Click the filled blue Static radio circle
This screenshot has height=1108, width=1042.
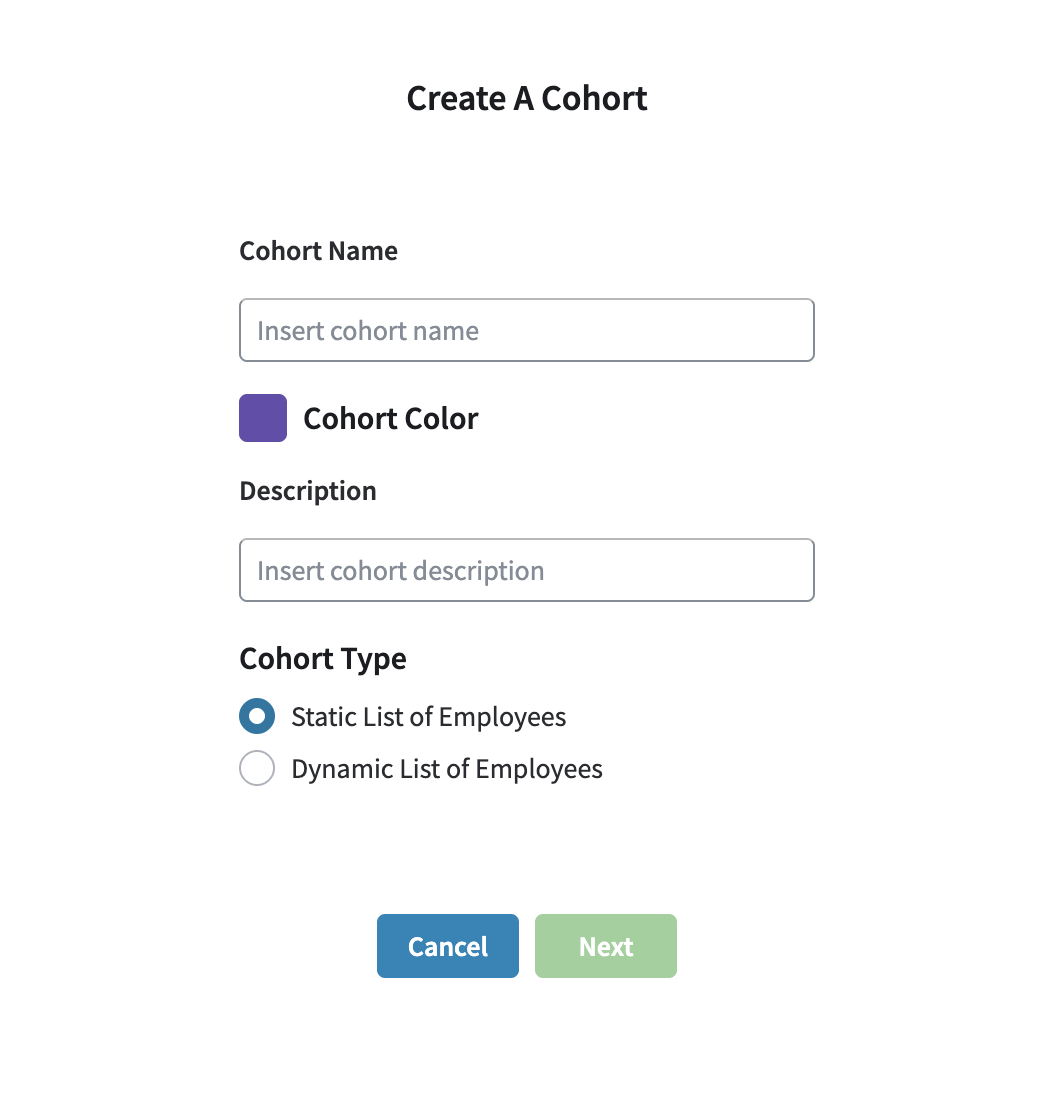click(x=257, y=716)
